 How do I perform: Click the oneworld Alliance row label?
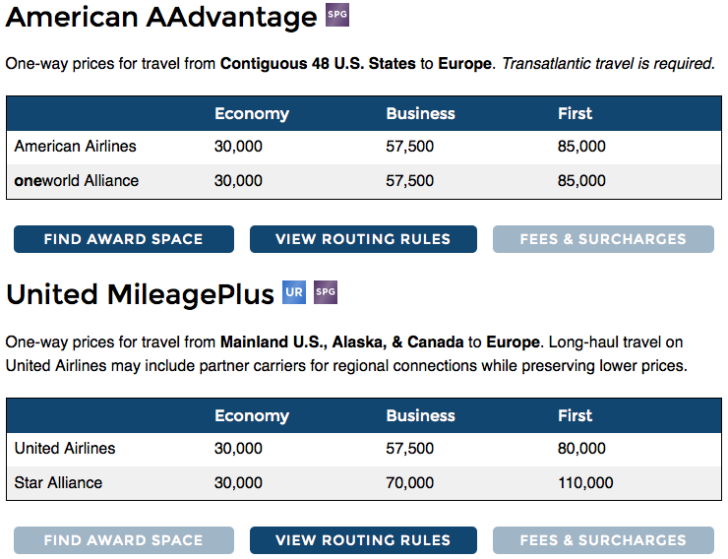tap(77, 181)
